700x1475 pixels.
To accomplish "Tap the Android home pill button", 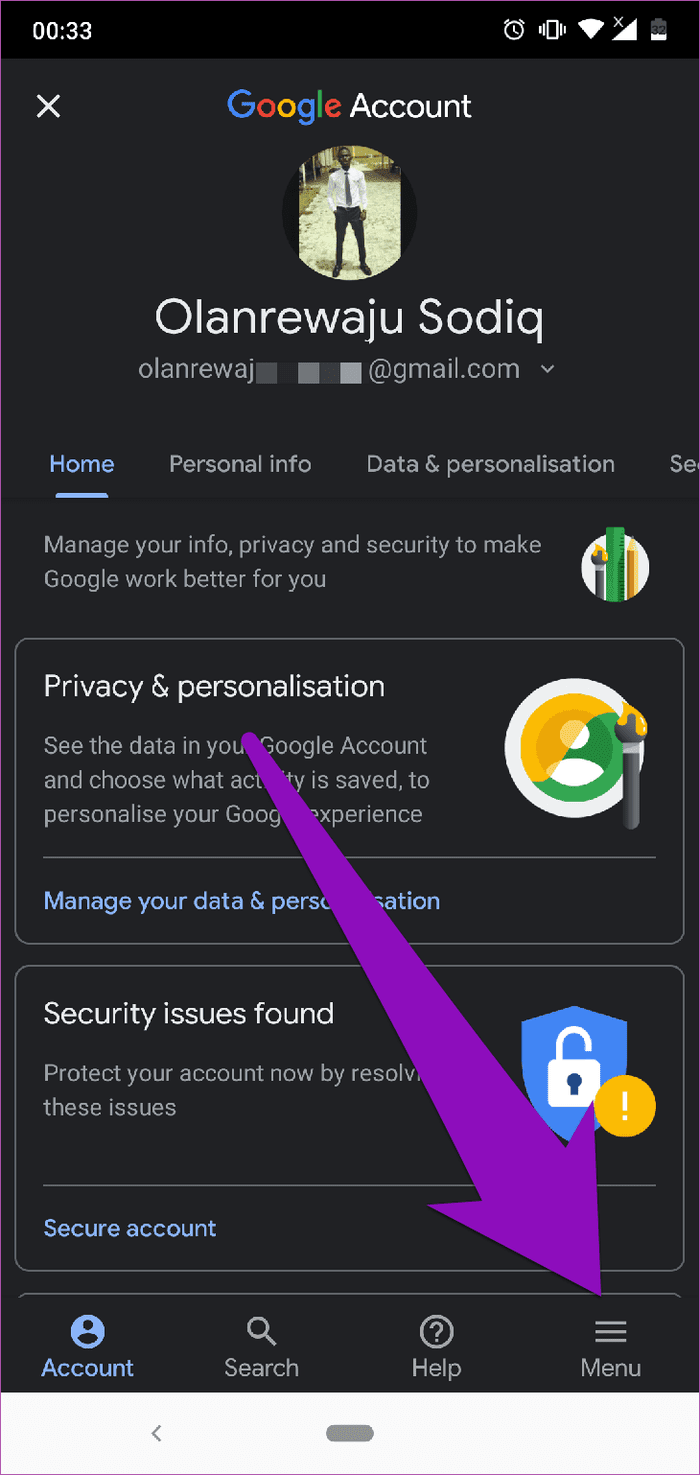I will click(x=350, y=1433).
